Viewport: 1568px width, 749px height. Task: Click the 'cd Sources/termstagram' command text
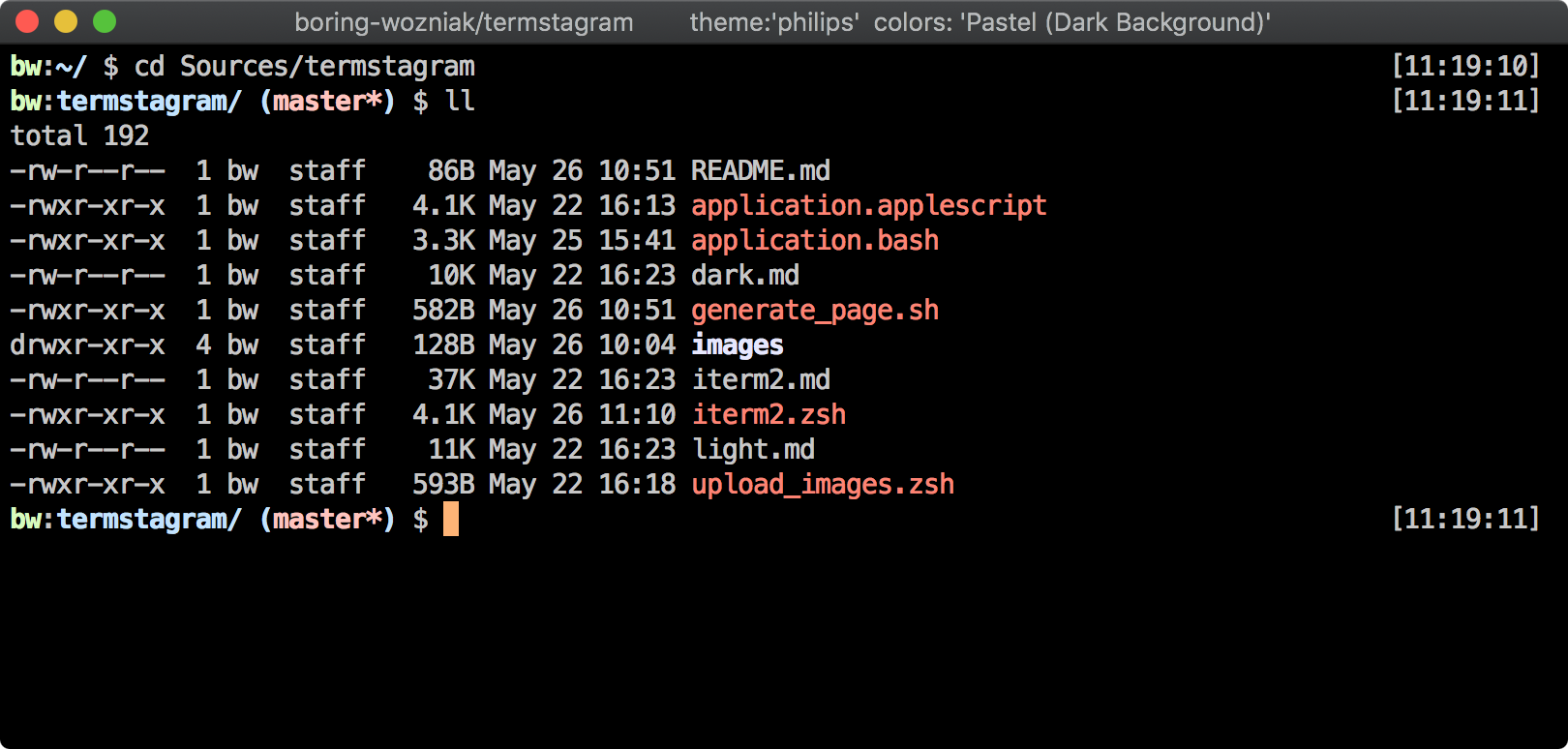tap(304, 67)
